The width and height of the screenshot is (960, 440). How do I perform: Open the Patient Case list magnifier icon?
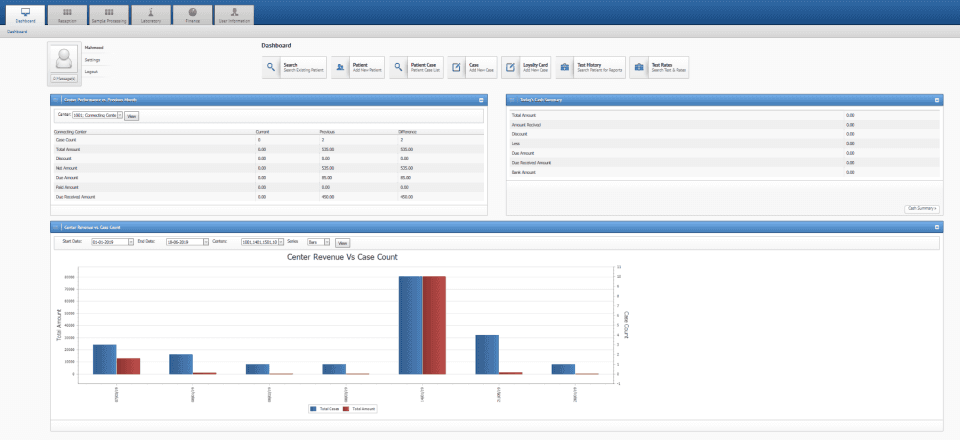(398, 67)
